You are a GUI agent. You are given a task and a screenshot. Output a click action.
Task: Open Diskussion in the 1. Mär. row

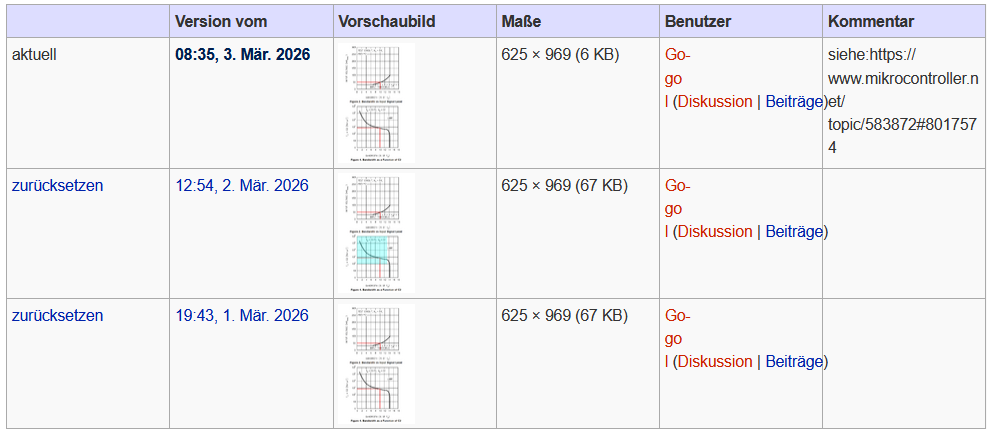pos(715,361)
